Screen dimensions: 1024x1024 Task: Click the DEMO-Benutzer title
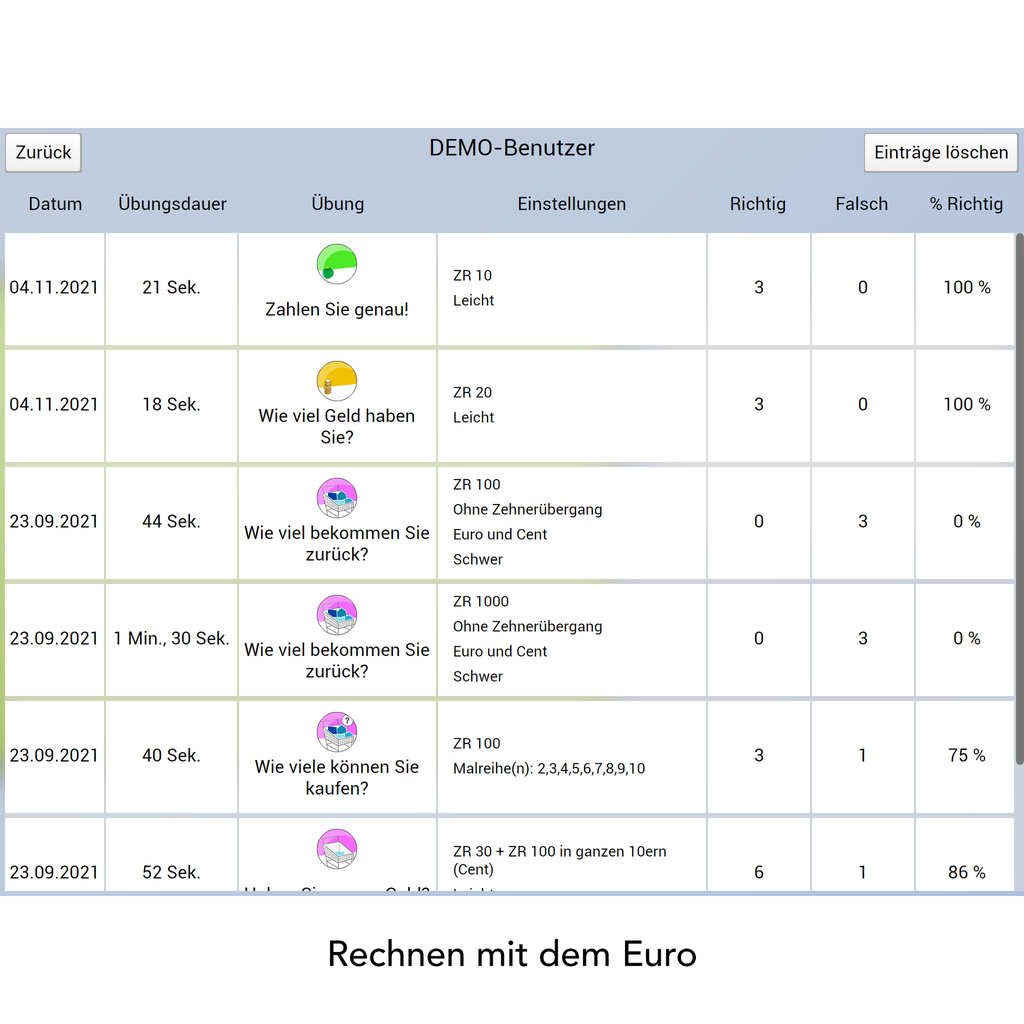(x=512, y=148)
